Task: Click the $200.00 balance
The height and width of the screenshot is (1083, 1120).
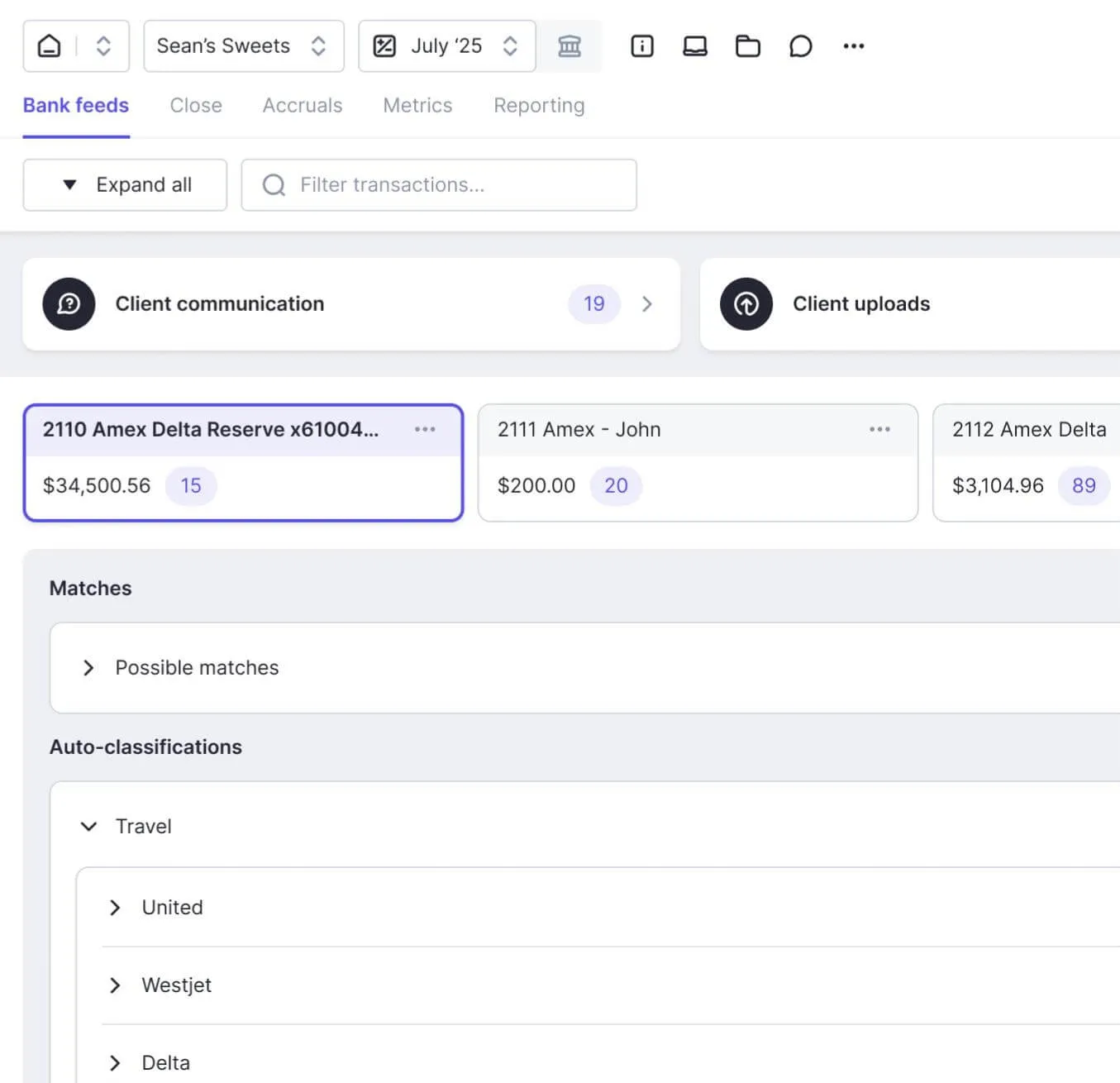Action: tap(536, 485)
